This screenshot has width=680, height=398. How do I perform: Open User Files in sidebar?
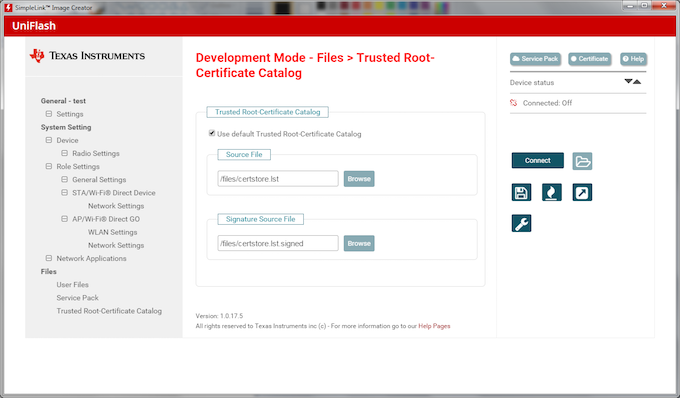72,284
